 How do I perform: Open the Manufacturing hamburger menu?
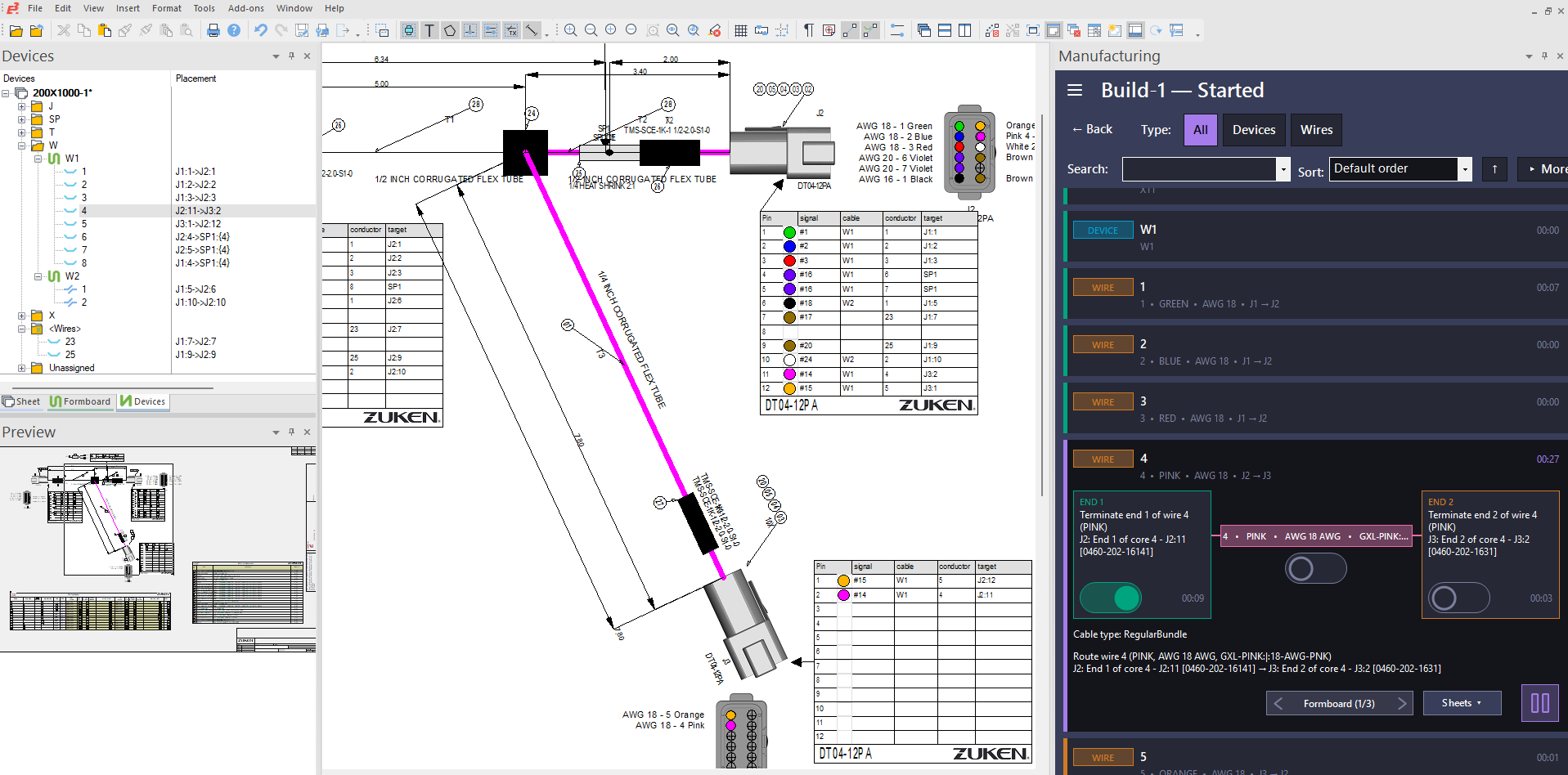(1075, 90)
